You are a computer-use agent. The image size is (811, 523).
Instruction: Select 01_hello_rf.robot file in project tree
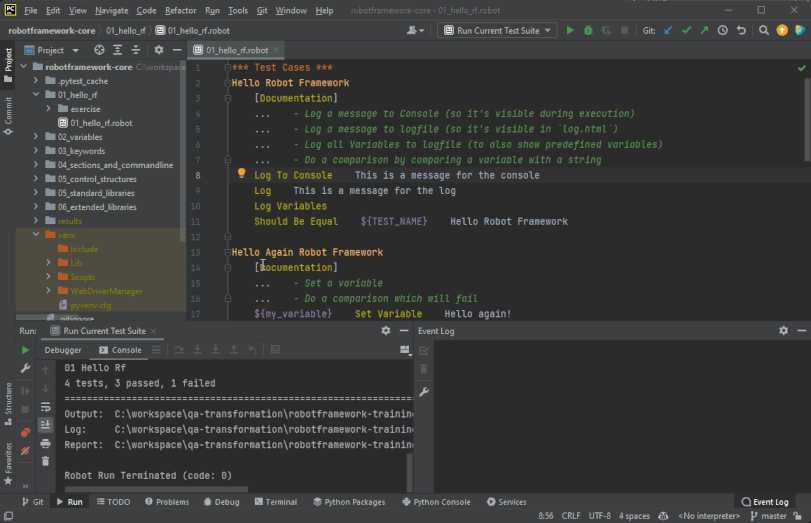click(x=101, y=123)
